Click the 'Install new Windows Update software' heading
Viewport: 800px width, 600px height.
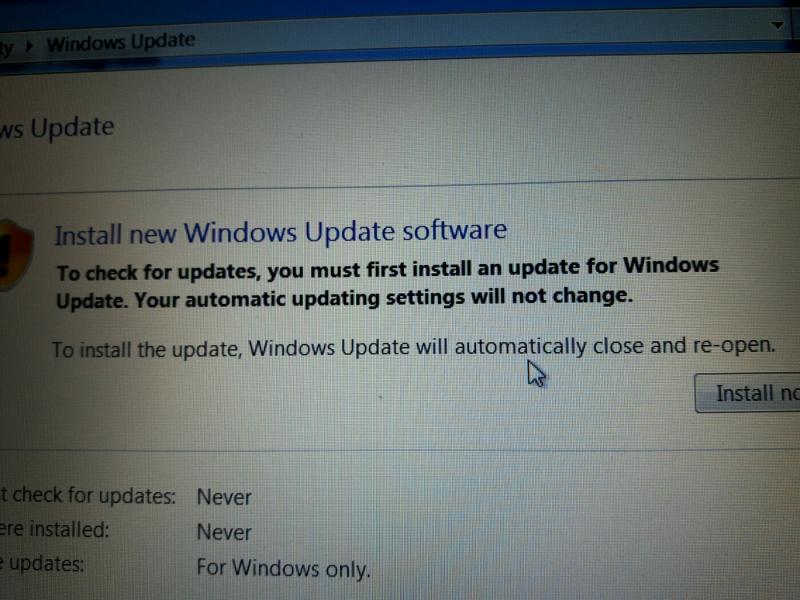(x=281, y=233)
